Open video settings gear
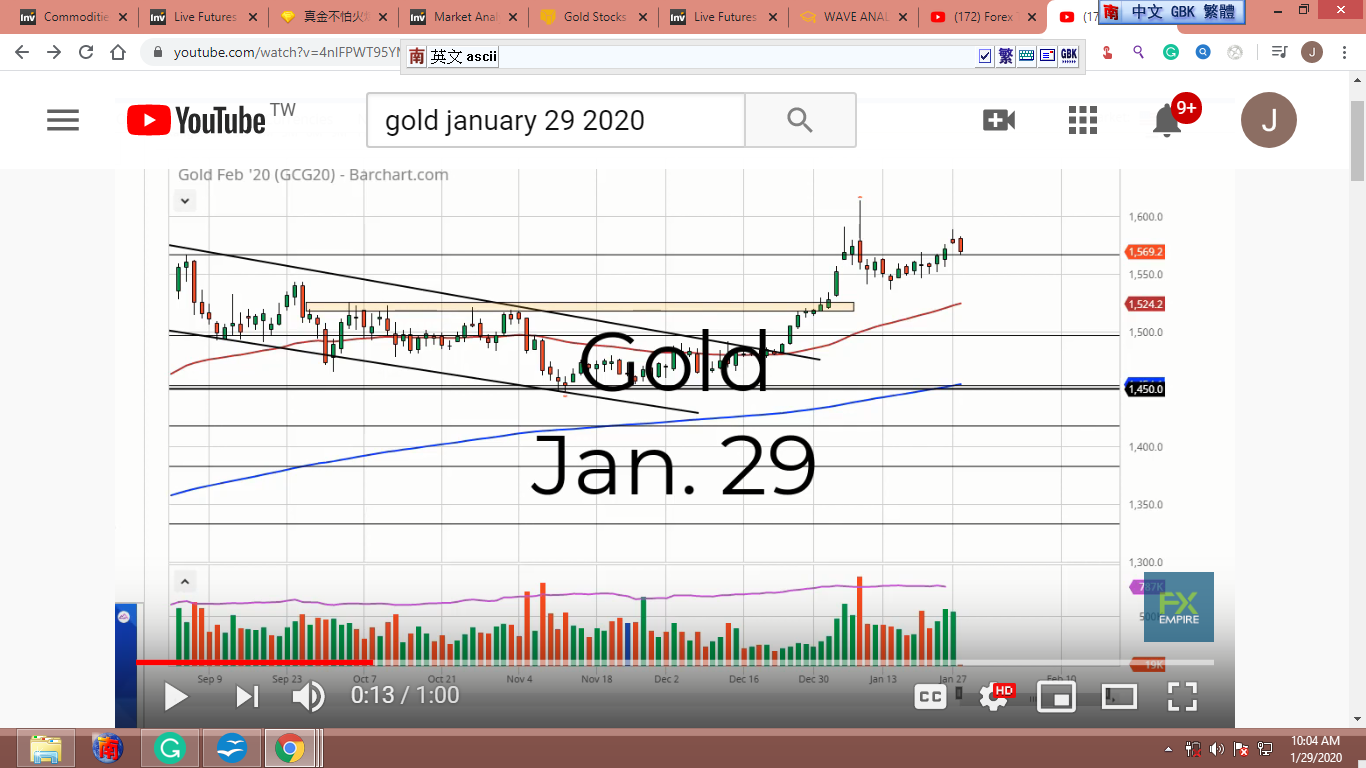 993,697
